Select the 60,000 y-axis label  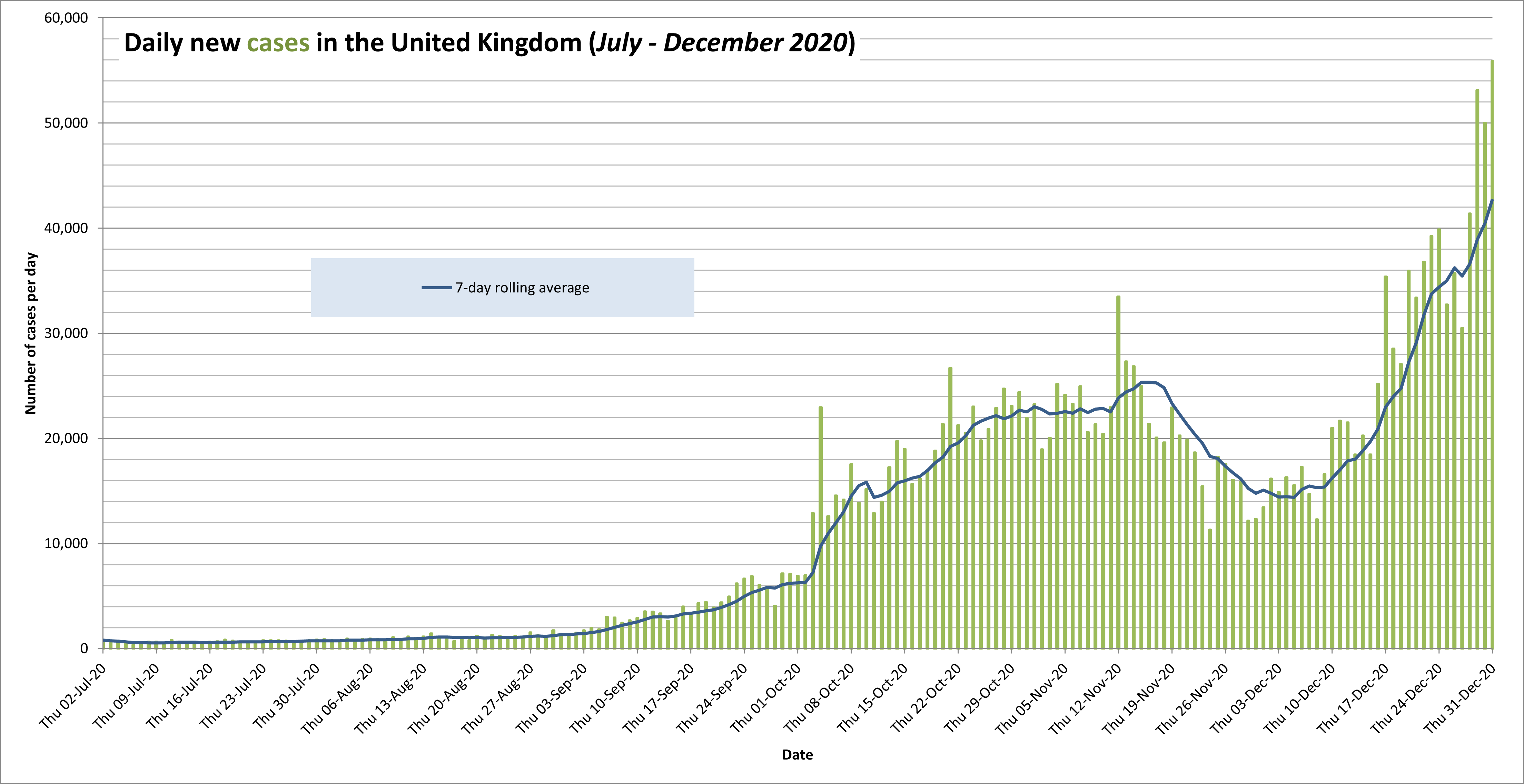click(66, 18)
